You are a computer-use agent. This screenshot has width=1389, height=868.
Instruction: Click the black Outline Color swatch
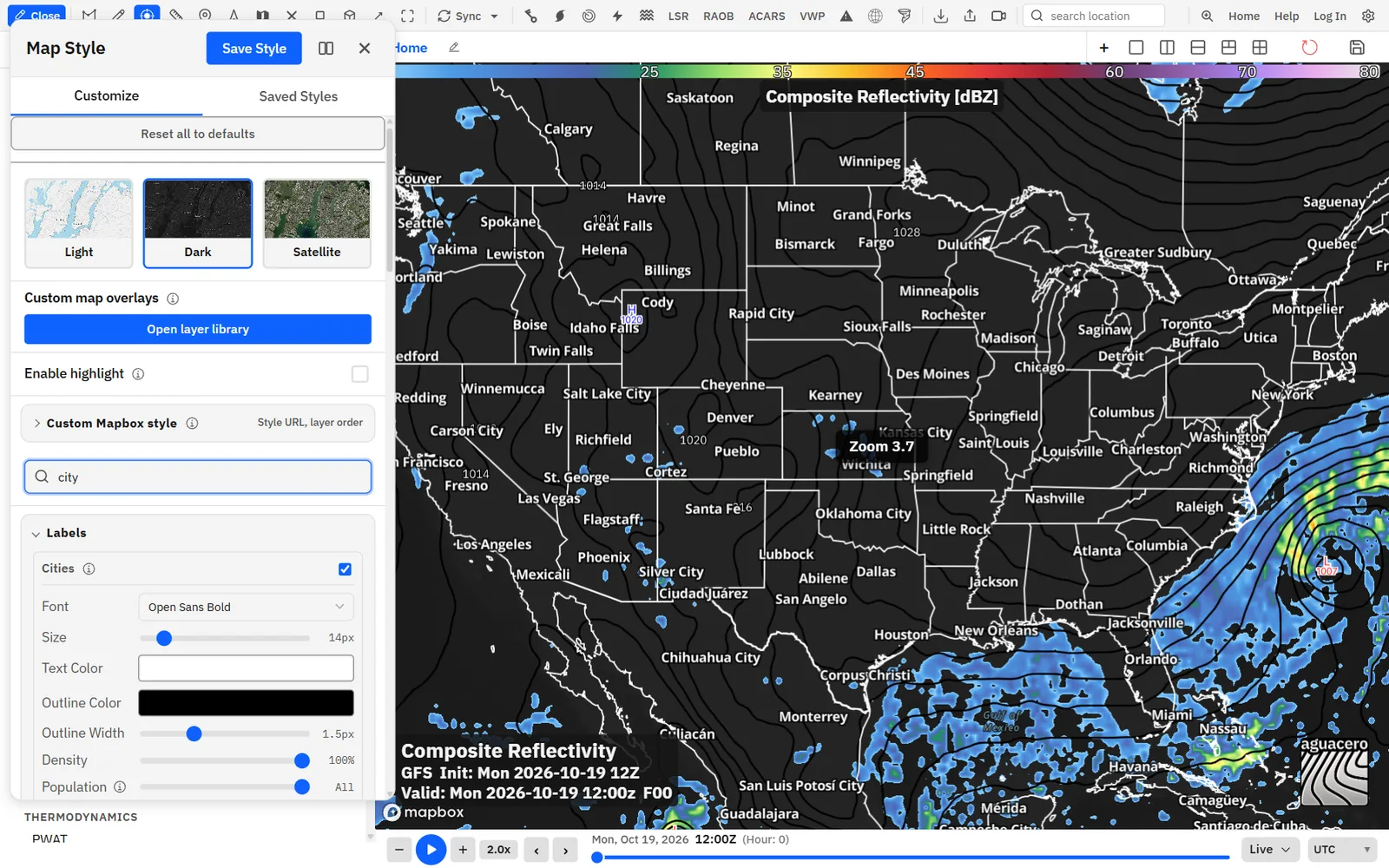(x=246, y=702)
